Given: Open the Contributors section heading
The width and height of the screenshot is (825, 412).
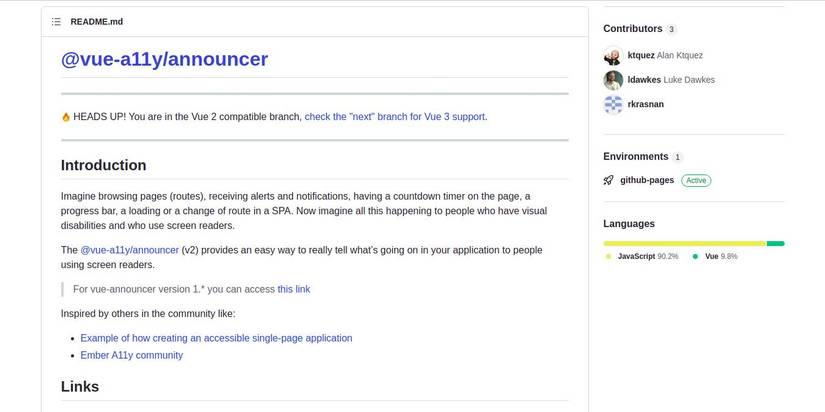Looking at the screenshot, I should pyautogui.click(x=632, y=29).
